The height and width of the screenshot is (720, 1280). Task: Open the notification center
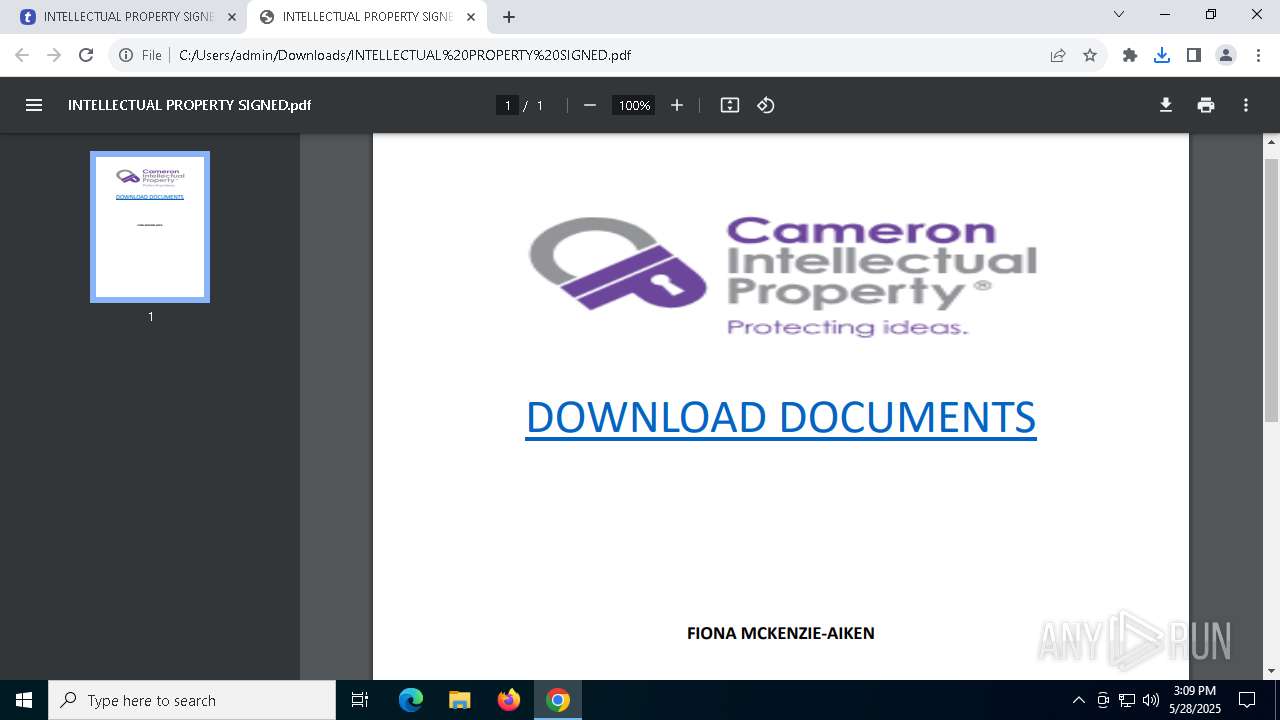click(1248, 700)
